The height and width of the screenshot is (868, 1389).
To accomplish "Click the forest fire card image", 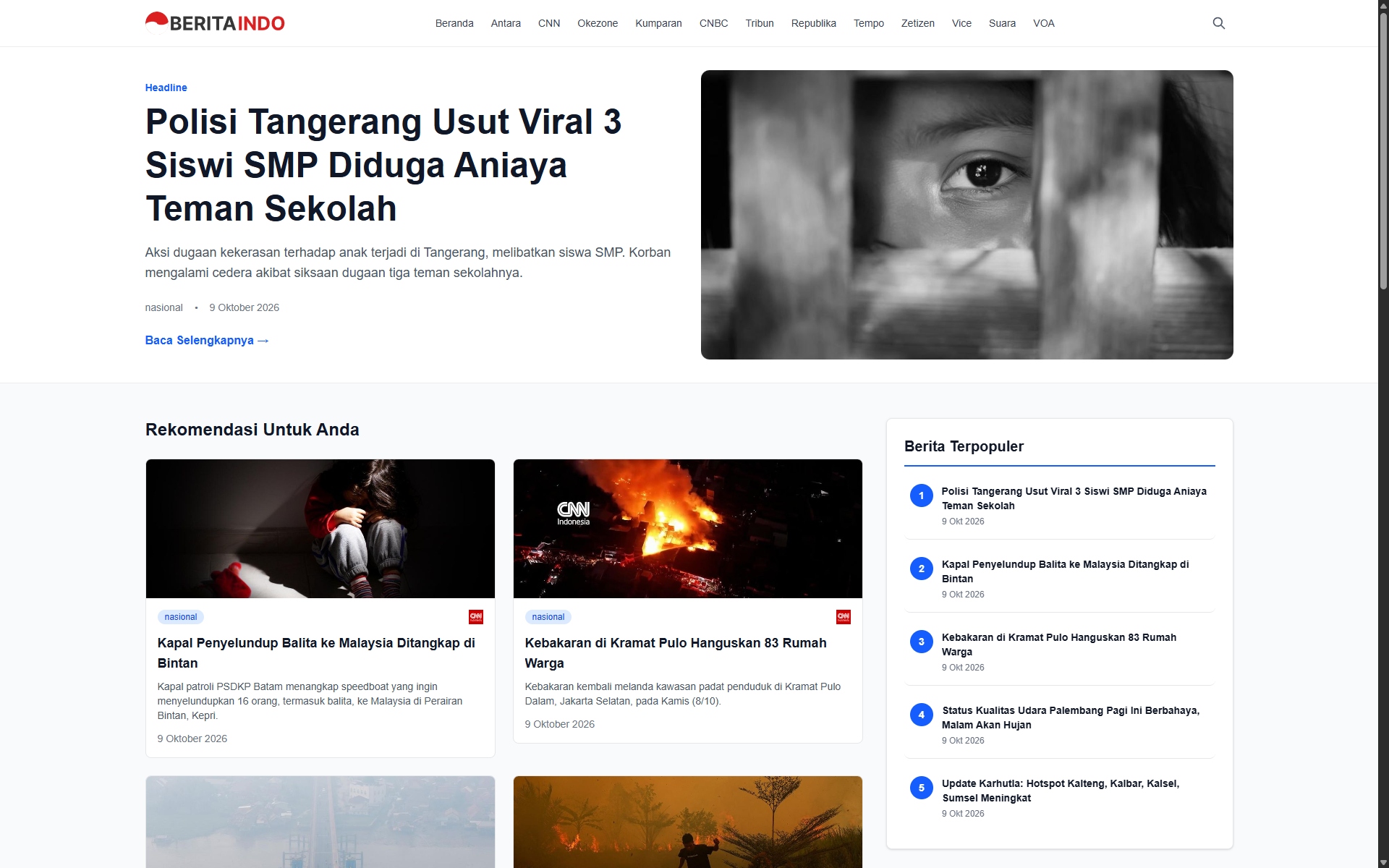I will coord(688,822).
